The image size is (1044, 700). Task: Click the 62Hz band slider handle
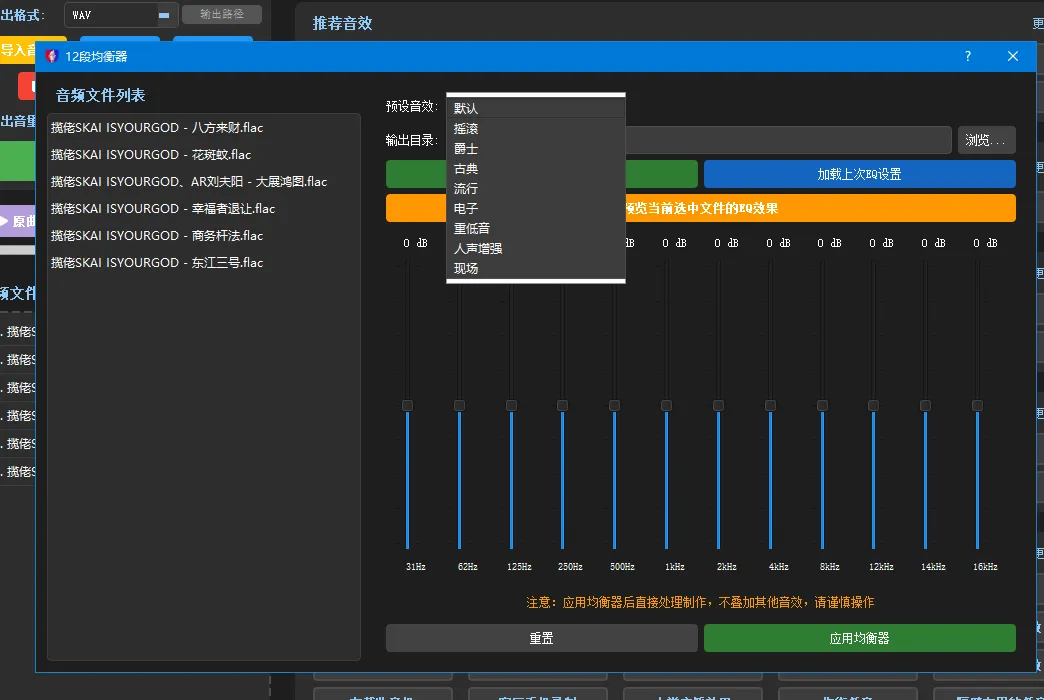pos(459,406)
